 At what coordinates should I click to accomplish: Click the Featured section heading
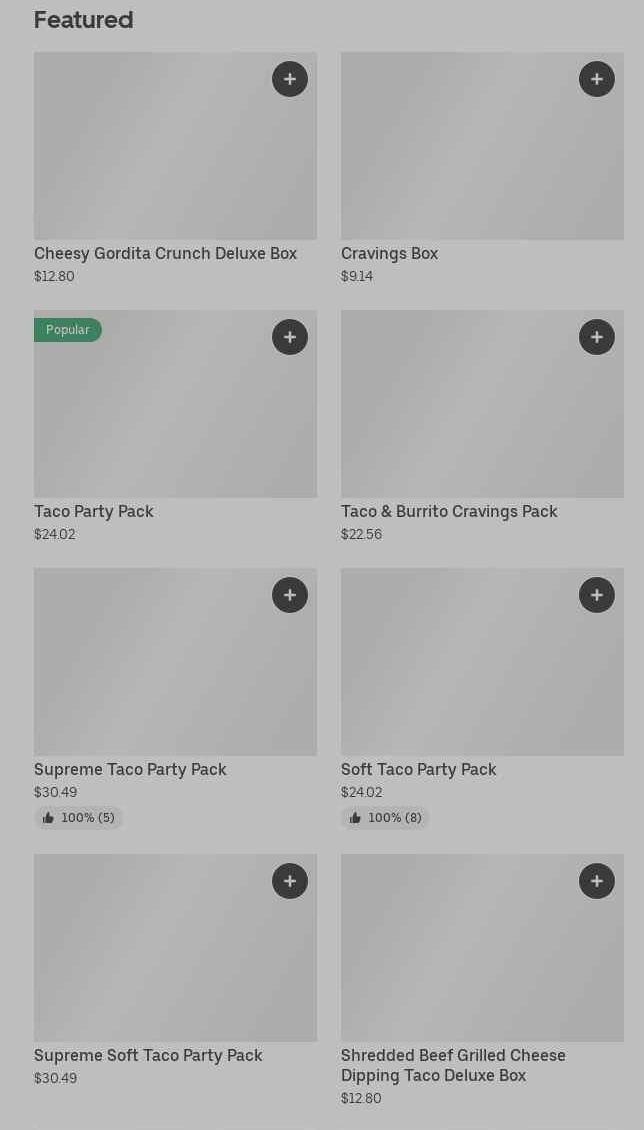tap(83, 20)
